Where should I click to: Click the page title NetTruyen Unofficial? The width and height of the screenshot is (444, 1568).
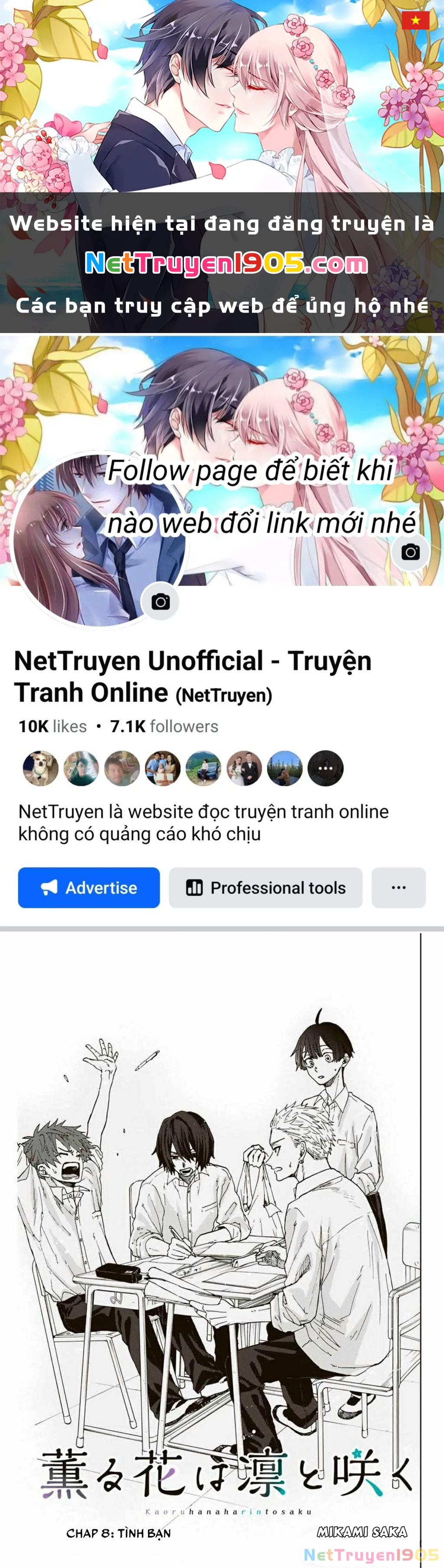click(193, 676)
